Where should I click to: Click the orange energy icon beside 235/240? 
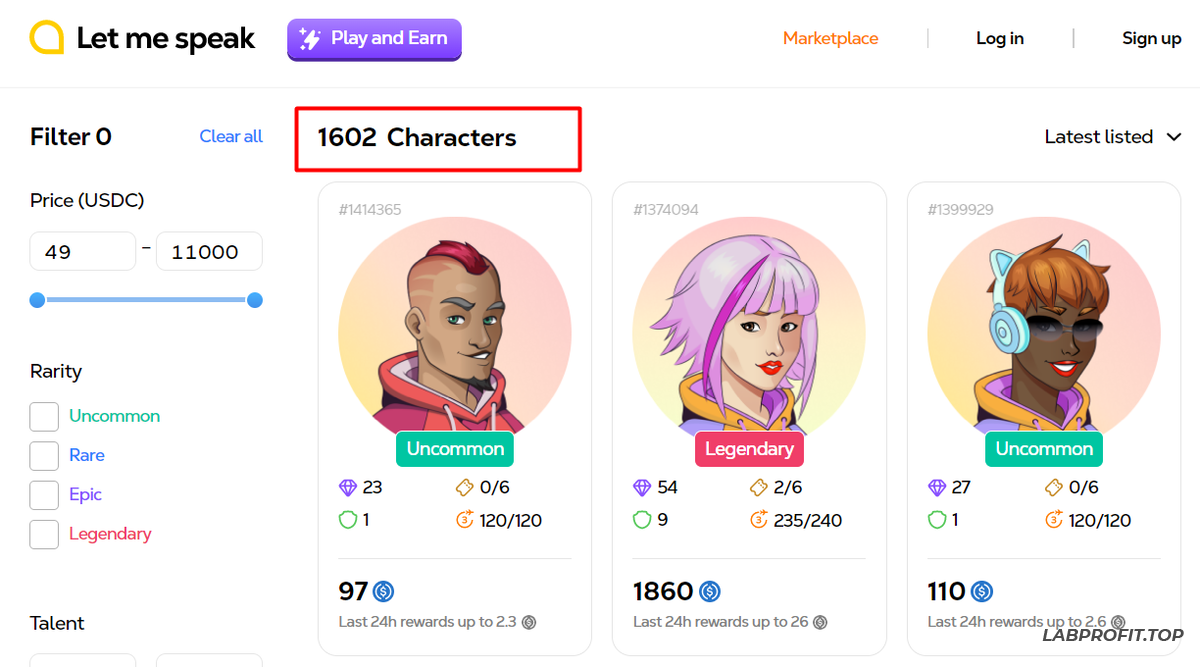tap(758, 520)
